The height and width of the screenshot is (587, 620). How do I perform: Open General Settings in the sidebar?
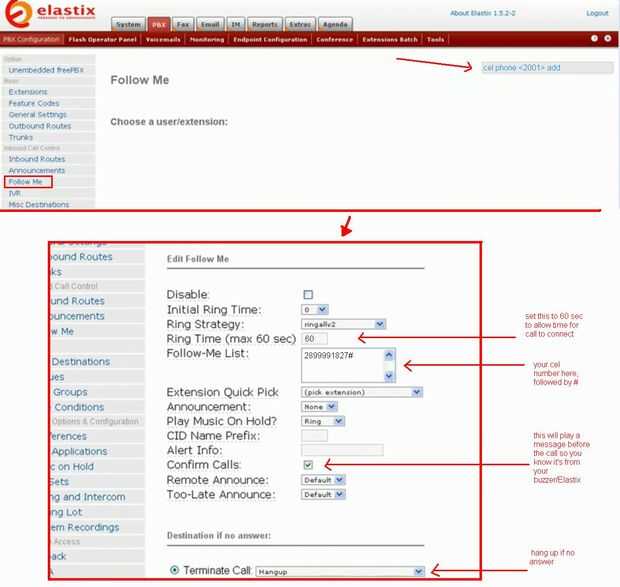tap(38, 115)
